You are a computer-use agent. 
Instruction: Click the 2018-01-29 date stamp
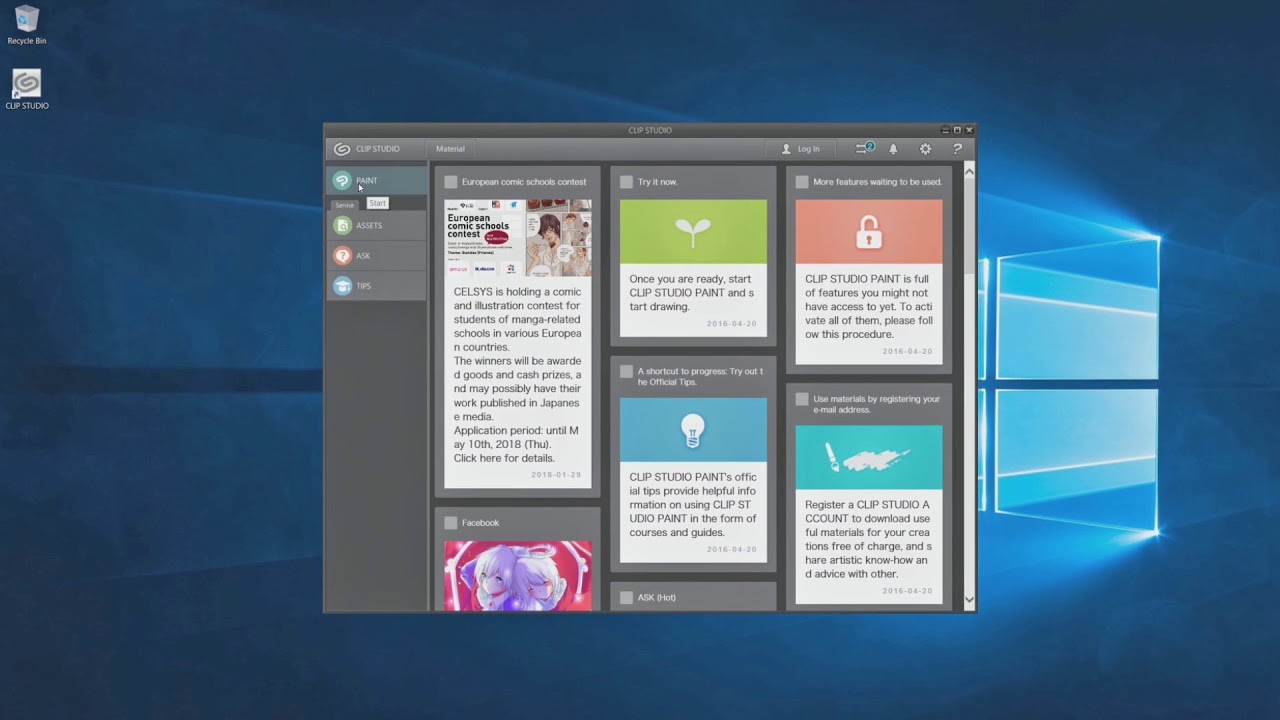pyautogui.click(x=556, y=475)
